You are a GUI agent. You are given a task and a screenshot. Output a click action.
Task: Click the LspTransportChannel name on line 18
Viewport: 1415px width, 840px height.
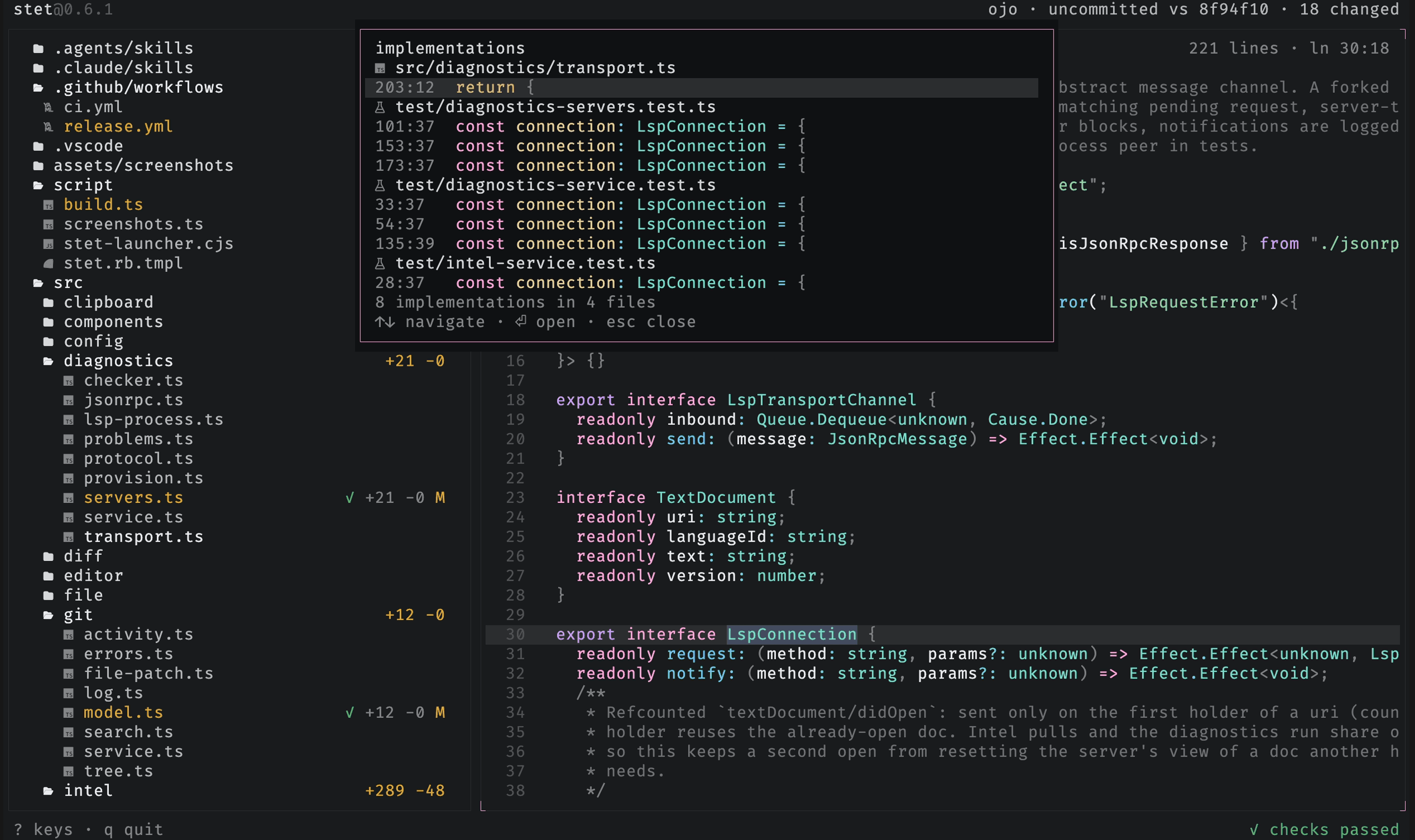pos(822,400)
